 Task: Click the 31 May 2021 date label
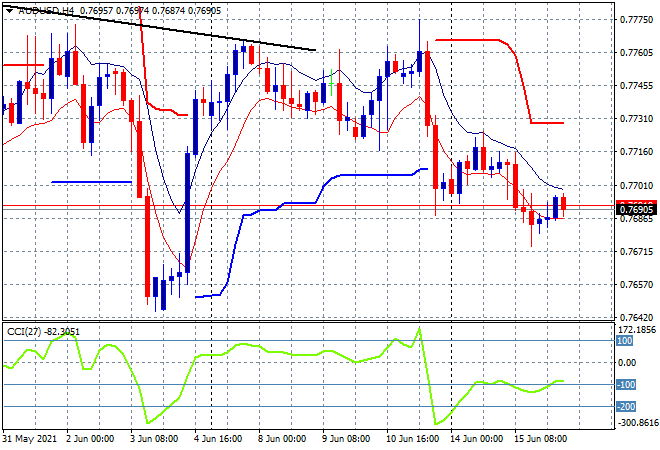pos(29,439)
